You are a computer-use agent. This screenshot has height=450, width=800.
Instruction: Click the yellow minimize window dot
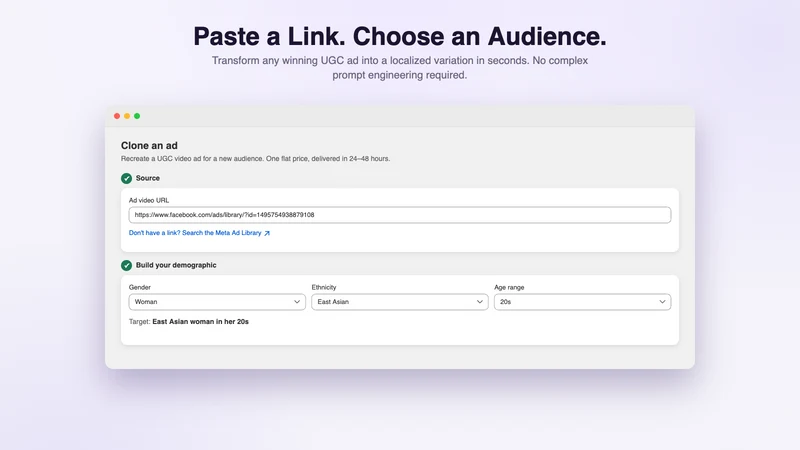(x=127, y=116)
